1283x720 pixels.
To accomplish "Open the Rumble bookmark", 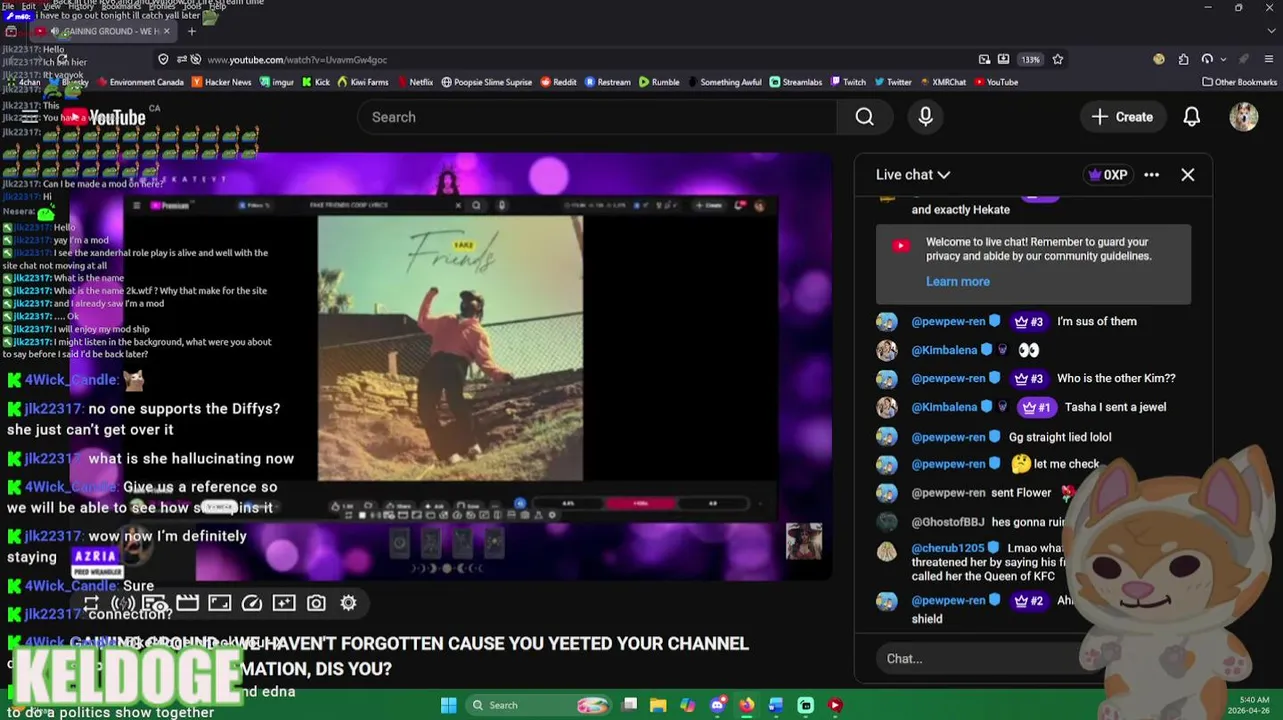I will 659,82.
